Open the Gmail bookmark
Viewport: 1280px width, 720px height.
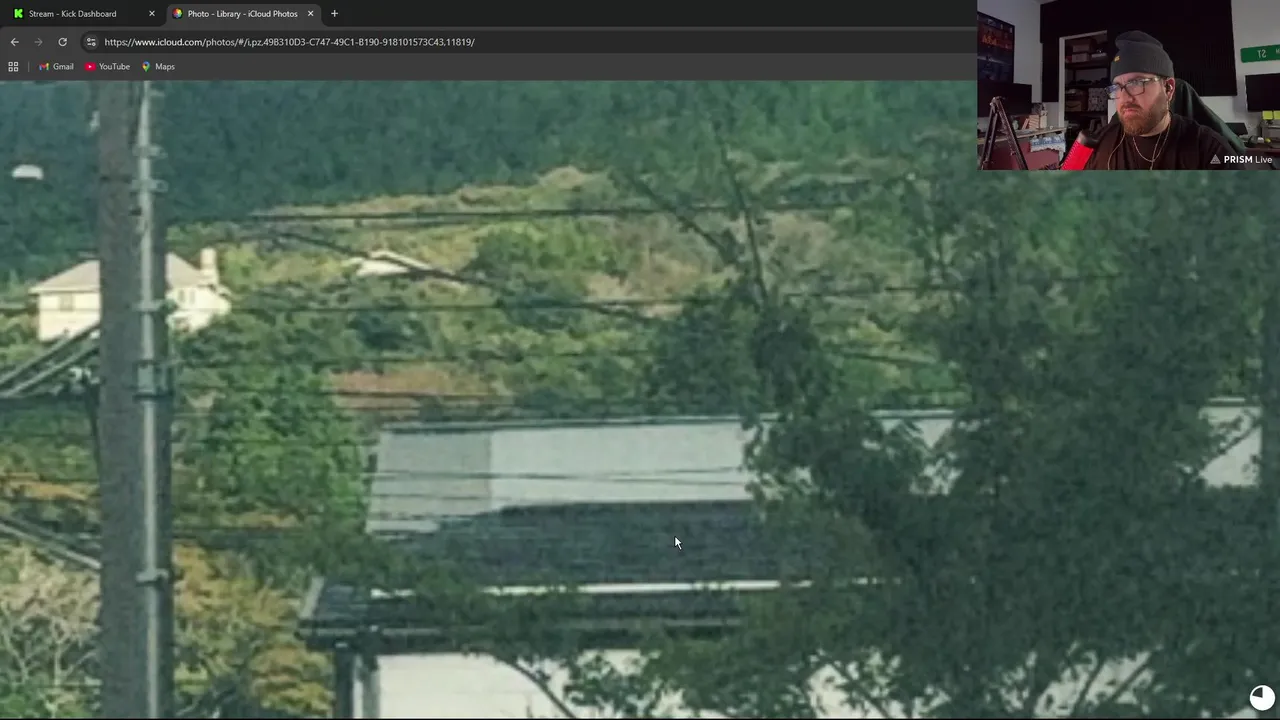click(x=56, y=67)
